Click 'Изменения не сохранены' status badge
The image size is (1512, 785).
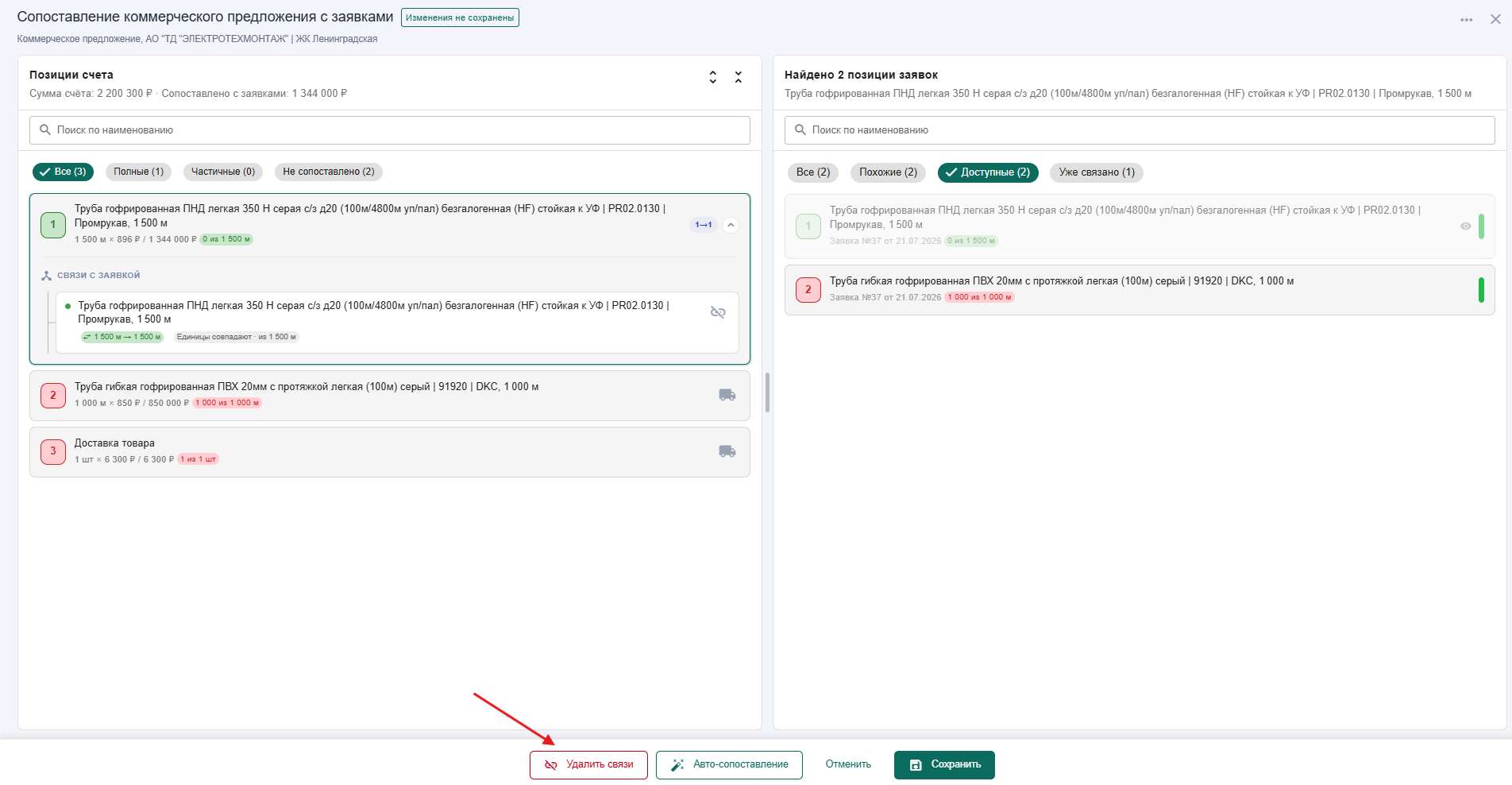coord(460,17)
